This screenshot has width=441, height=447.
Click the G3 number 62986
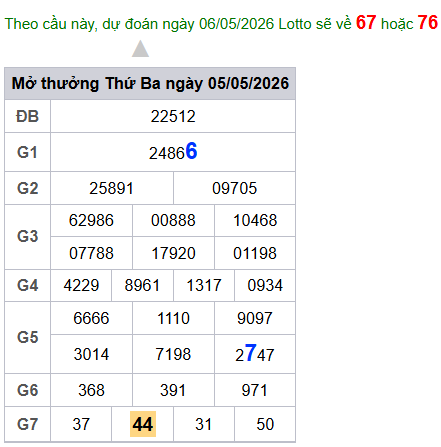pyautogui.click(x=91, y=220)
